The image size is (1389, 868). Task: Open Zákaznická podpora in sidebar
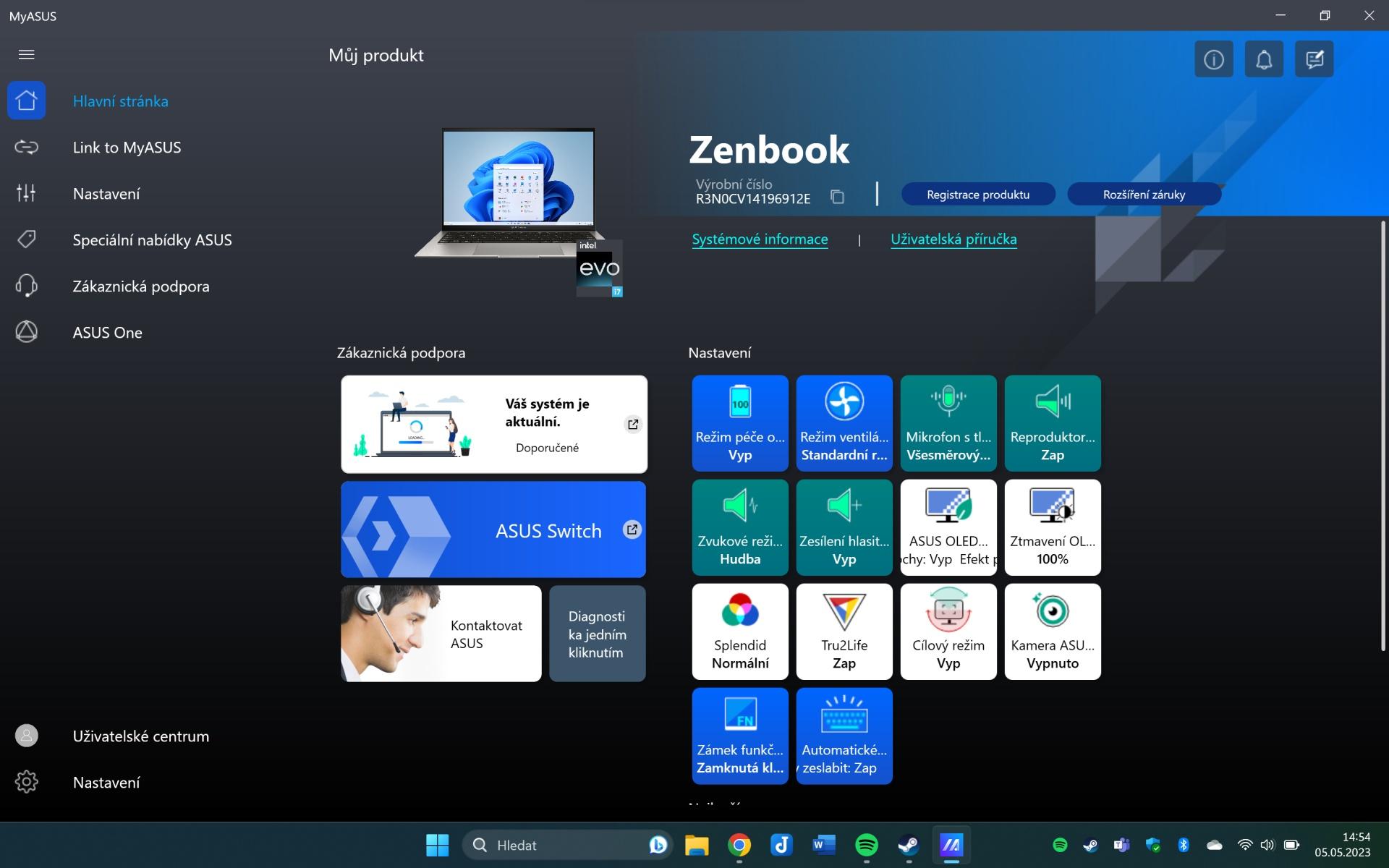click(x=141, y=286)
